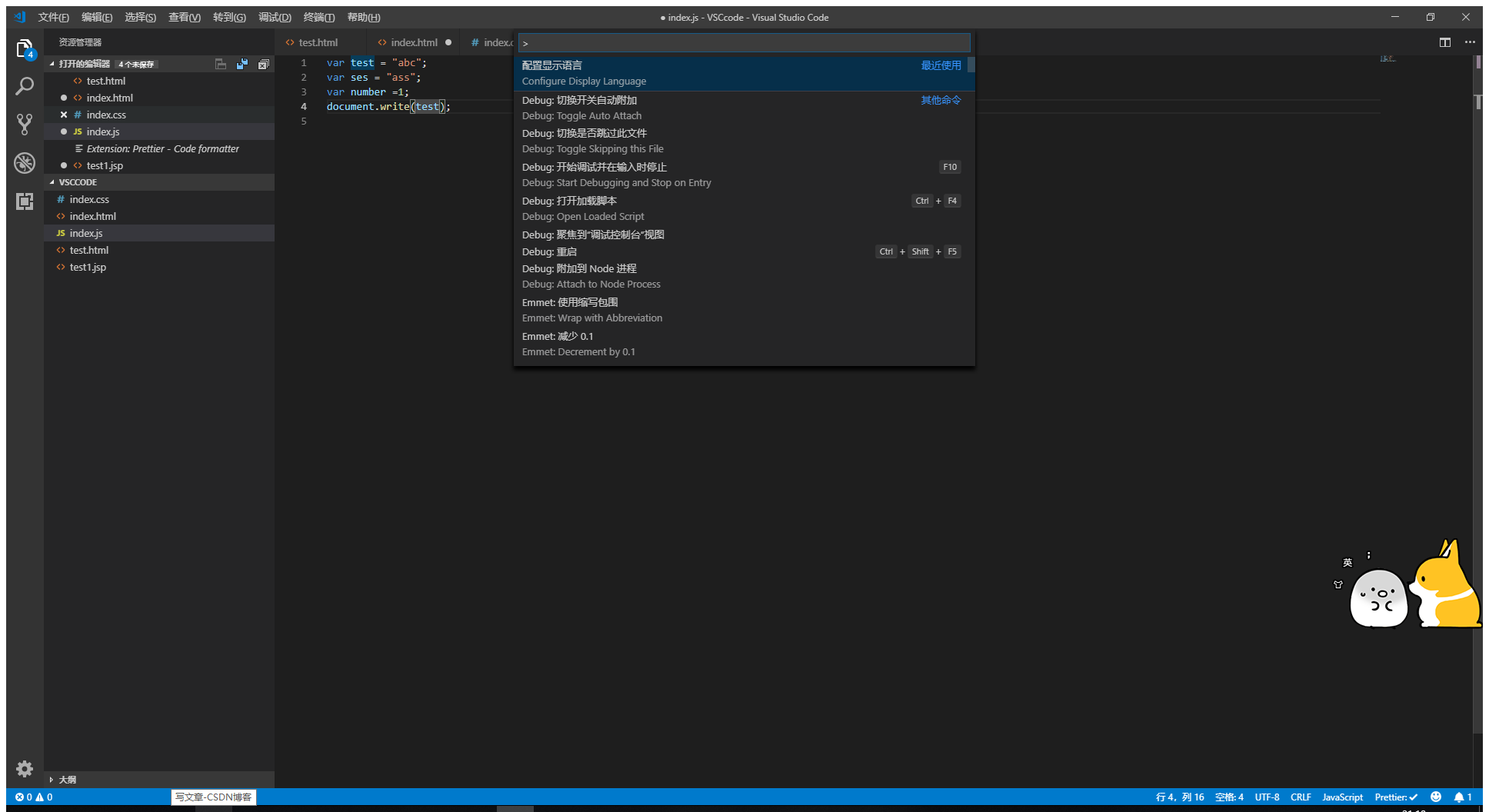Open the Source Control view icon
The image size is (1489, 812).
25,124
